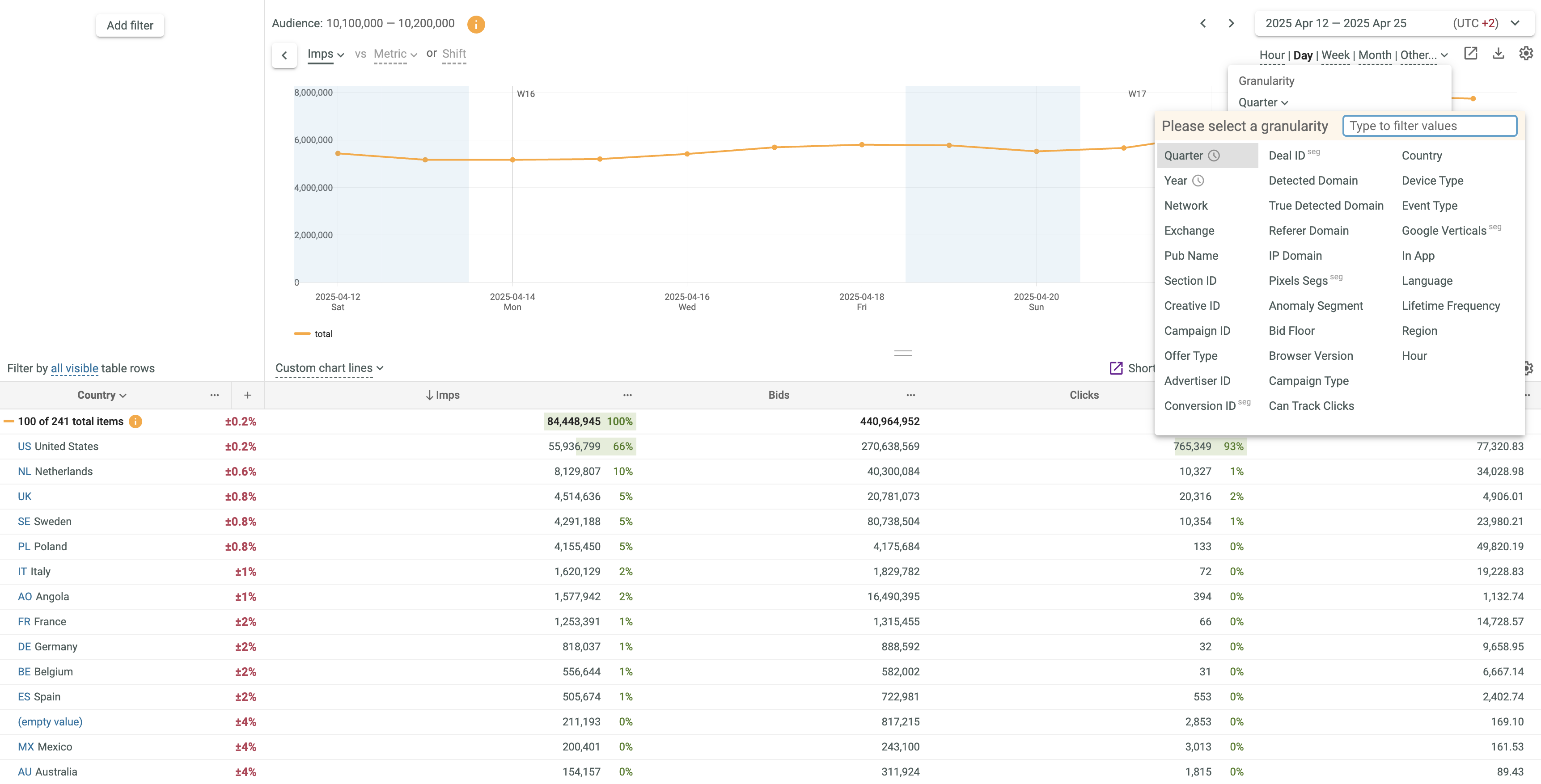Open chart in new window icon
1541x784 pixels.
coord(1470,54)
